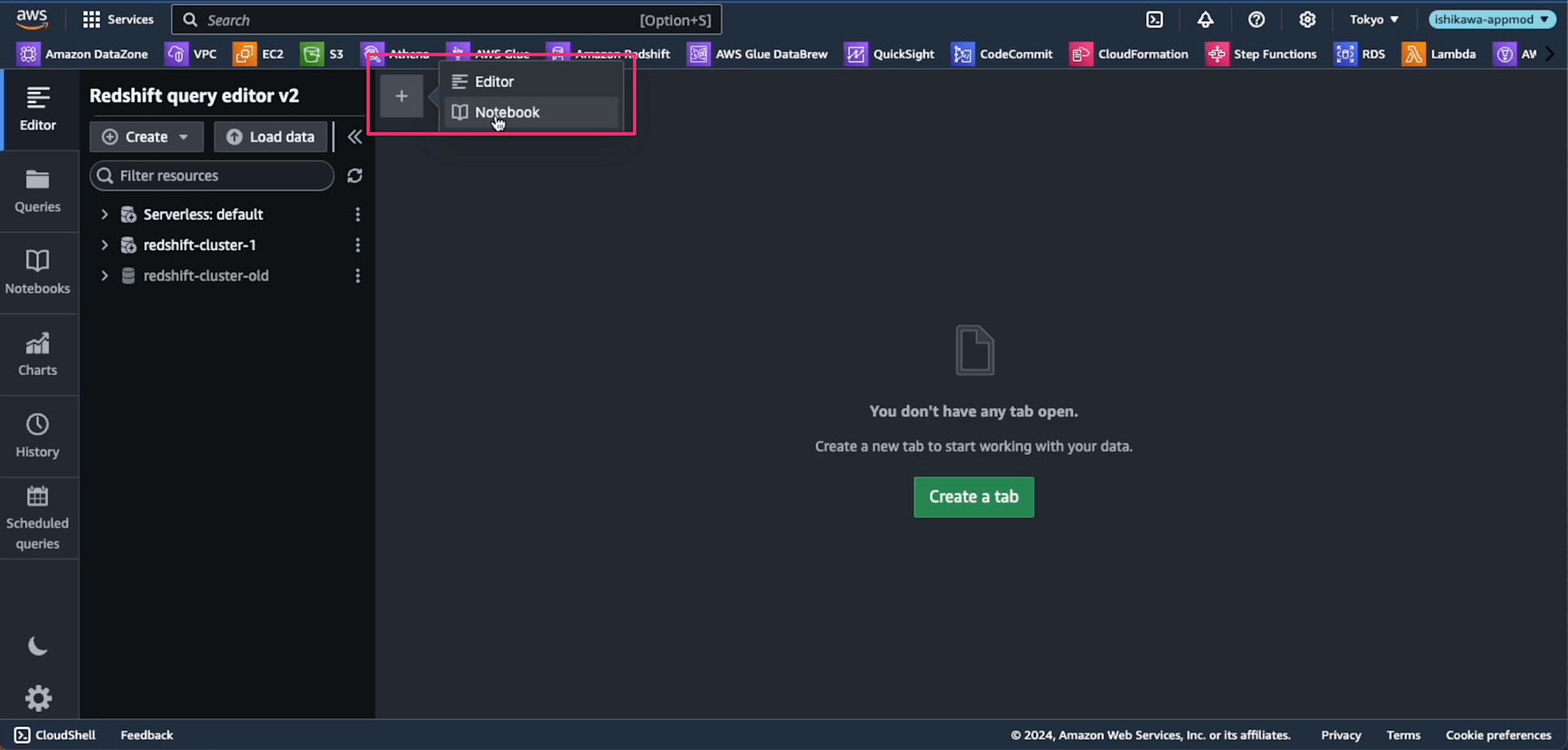Open Charts in the left sidebar
The height and width of the screenshot is (750, 1568).
click(x=38, y=354)
